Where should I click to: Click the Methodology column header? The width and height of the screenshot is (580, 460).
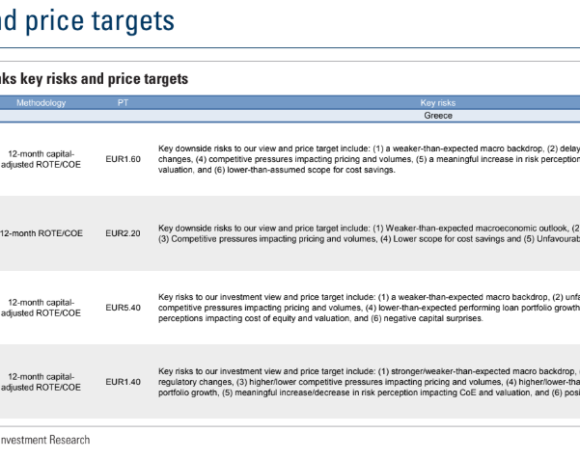tap(41, 103)
